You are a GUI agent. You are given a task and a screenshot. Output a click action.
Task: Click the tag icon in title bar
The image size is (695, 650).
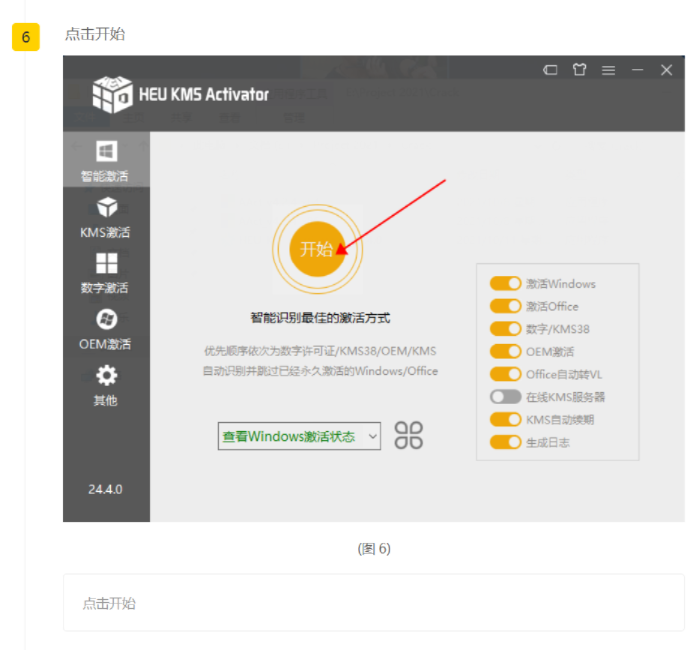tap(550, 70)
